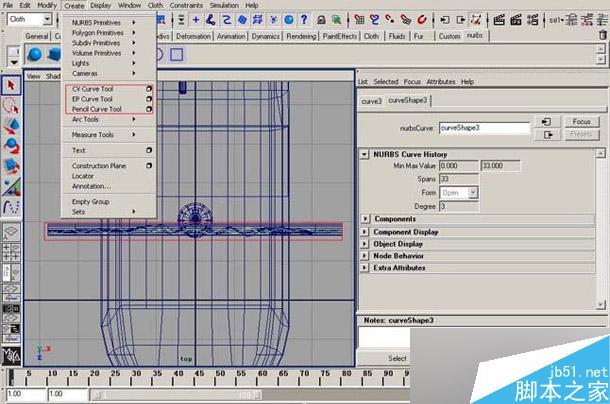Toggle snap to points plus icon

tap(196, 19)
